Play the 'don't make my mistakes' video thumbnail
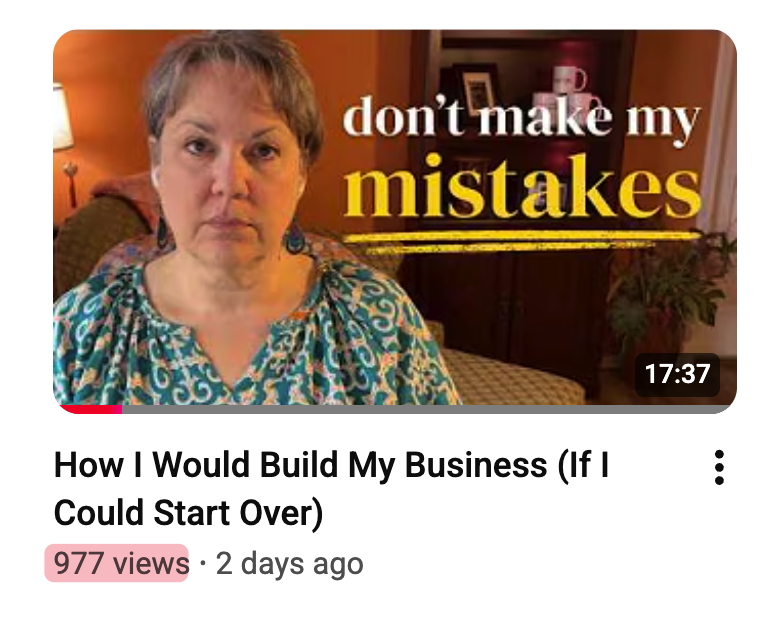 pos(395,222)
